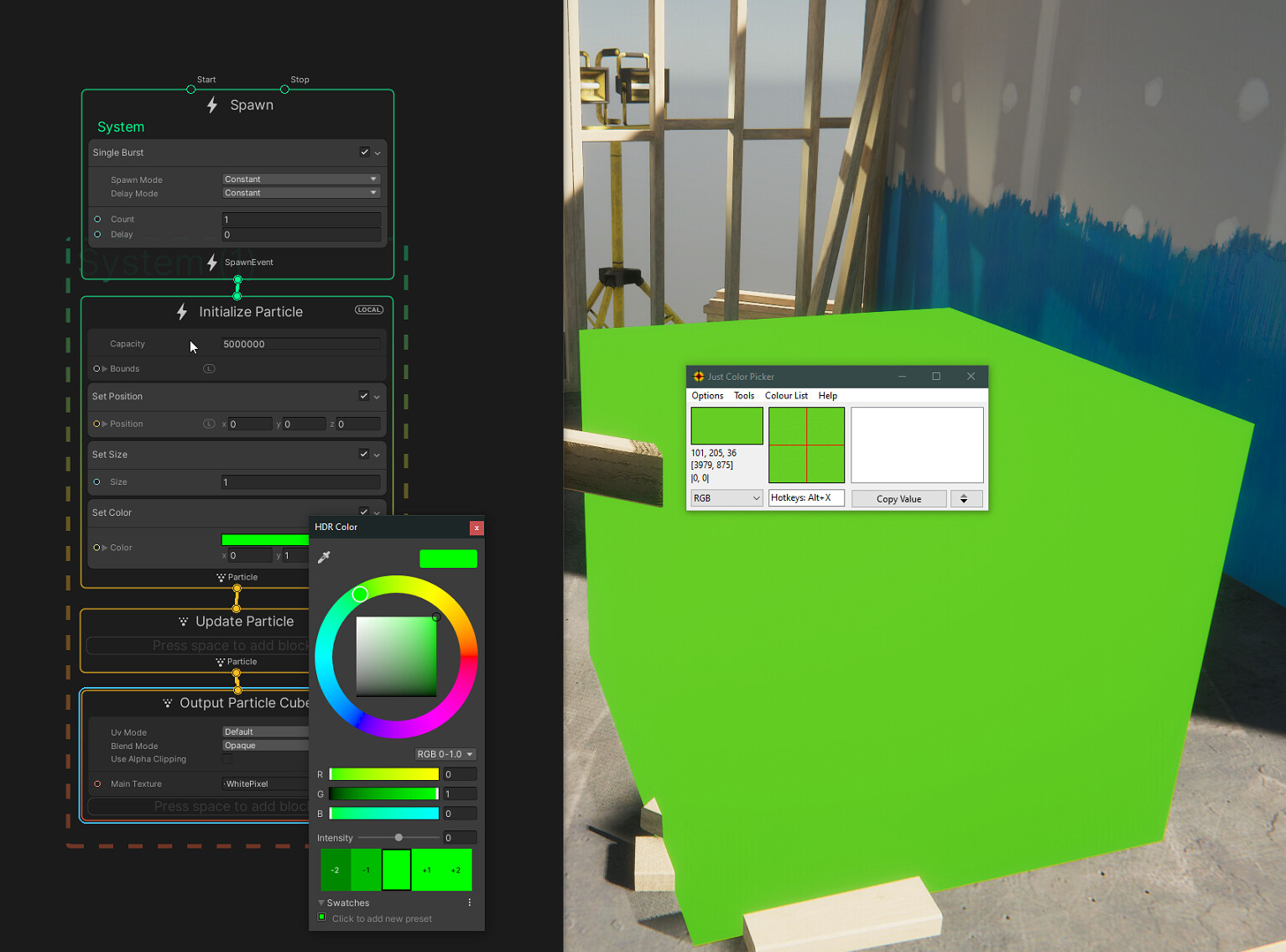Image resolution: width=1286 pixels, height=952 pixels.
Task: Click the Update Particle output connector
Action: tap(237, 673)
